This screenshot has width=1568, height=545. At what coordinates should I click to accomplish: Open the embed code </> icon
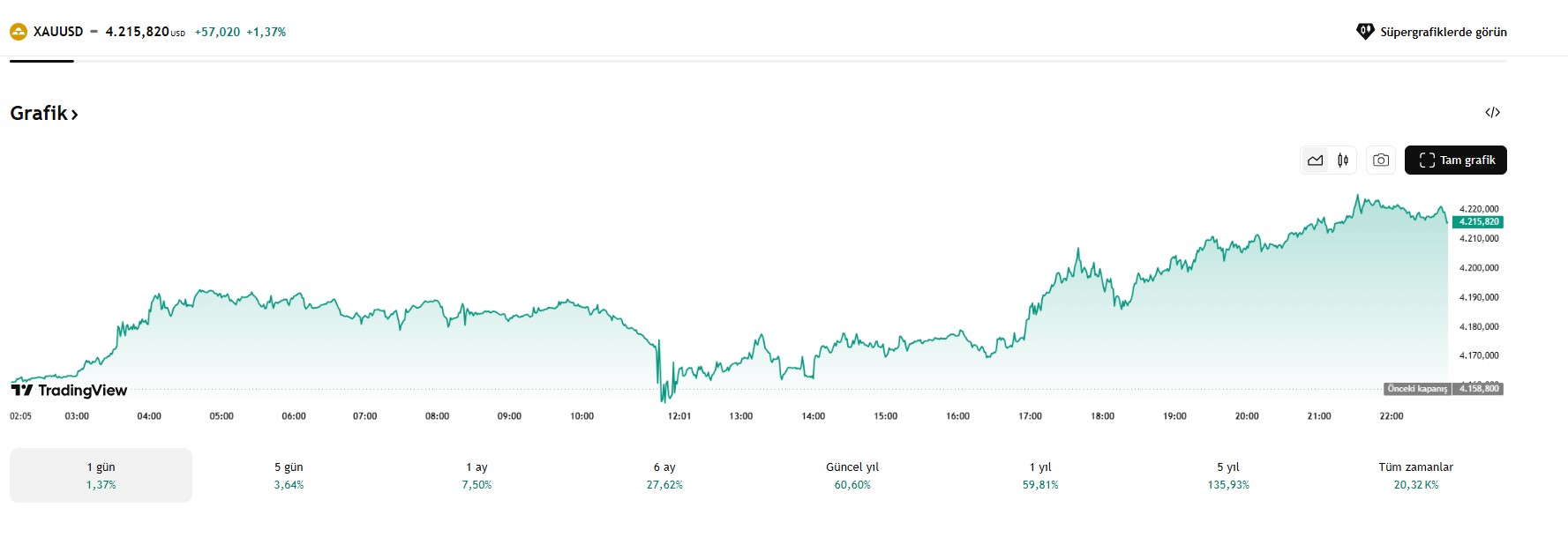[1493, 111]
